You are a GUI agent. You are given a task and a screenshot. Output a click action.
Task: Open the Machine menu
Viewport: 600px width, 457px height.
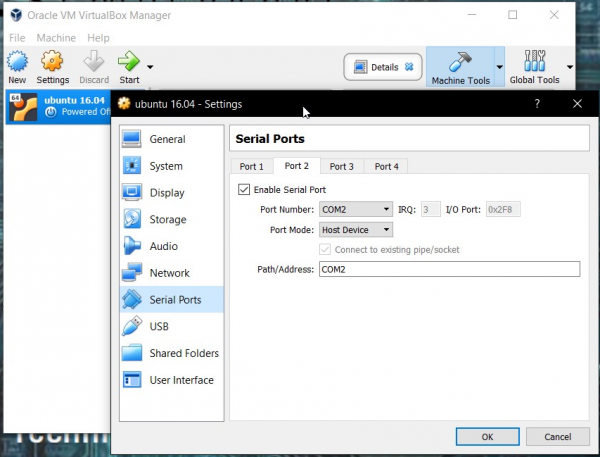point(56,38)
